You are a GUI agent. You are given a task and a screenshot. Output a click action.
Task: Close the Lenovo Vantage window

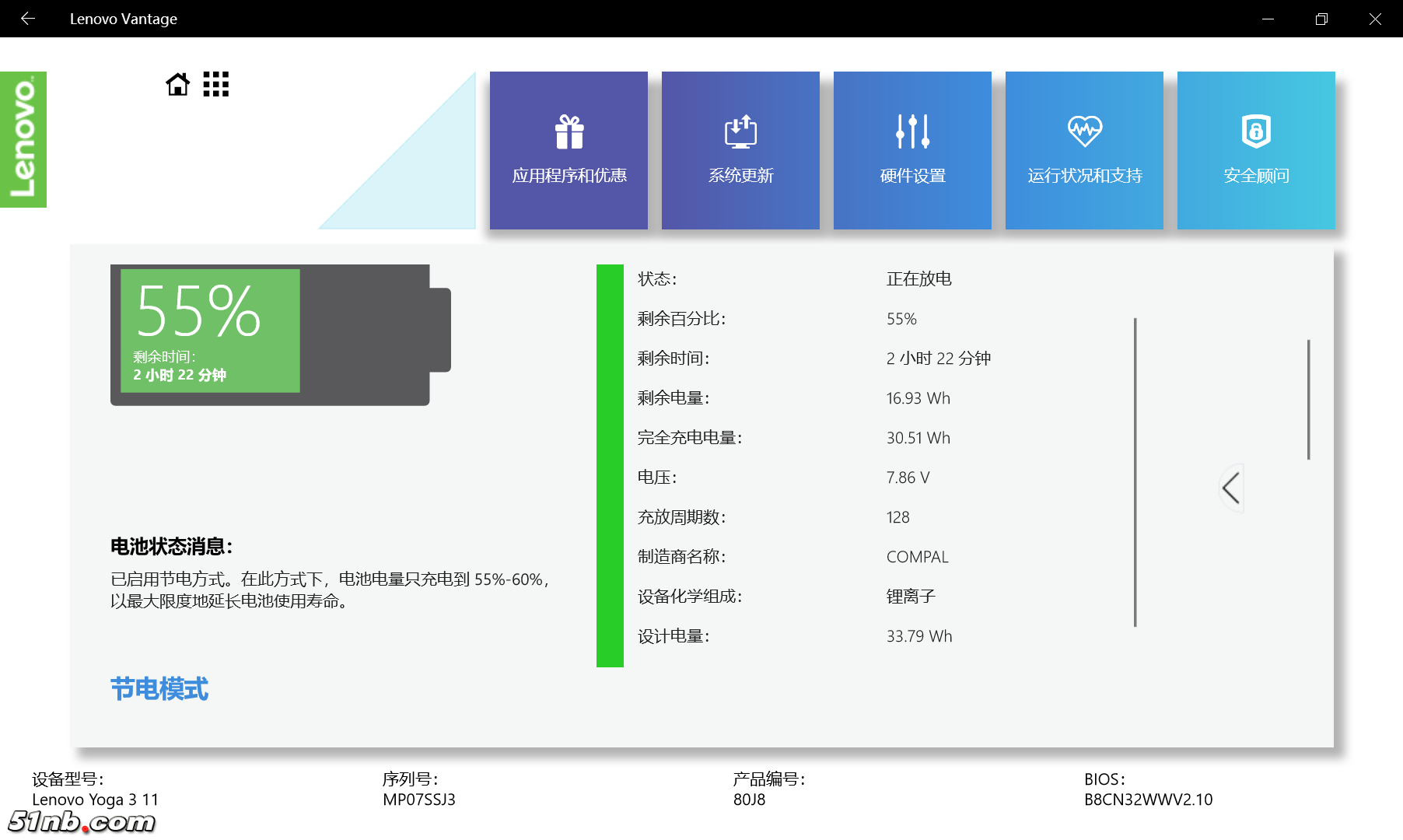coord(1375,19)
